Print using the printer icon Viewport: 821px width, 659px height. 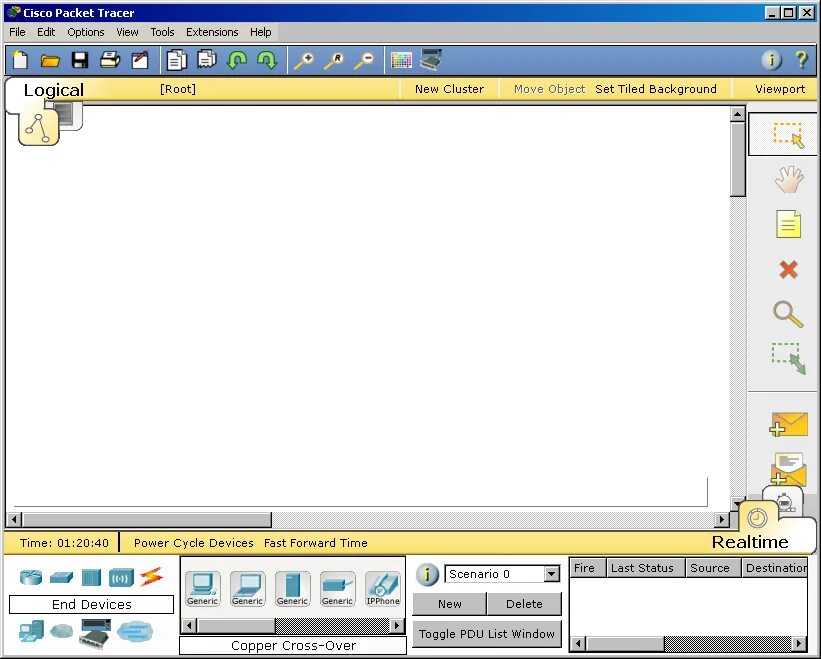pos(110,60)
